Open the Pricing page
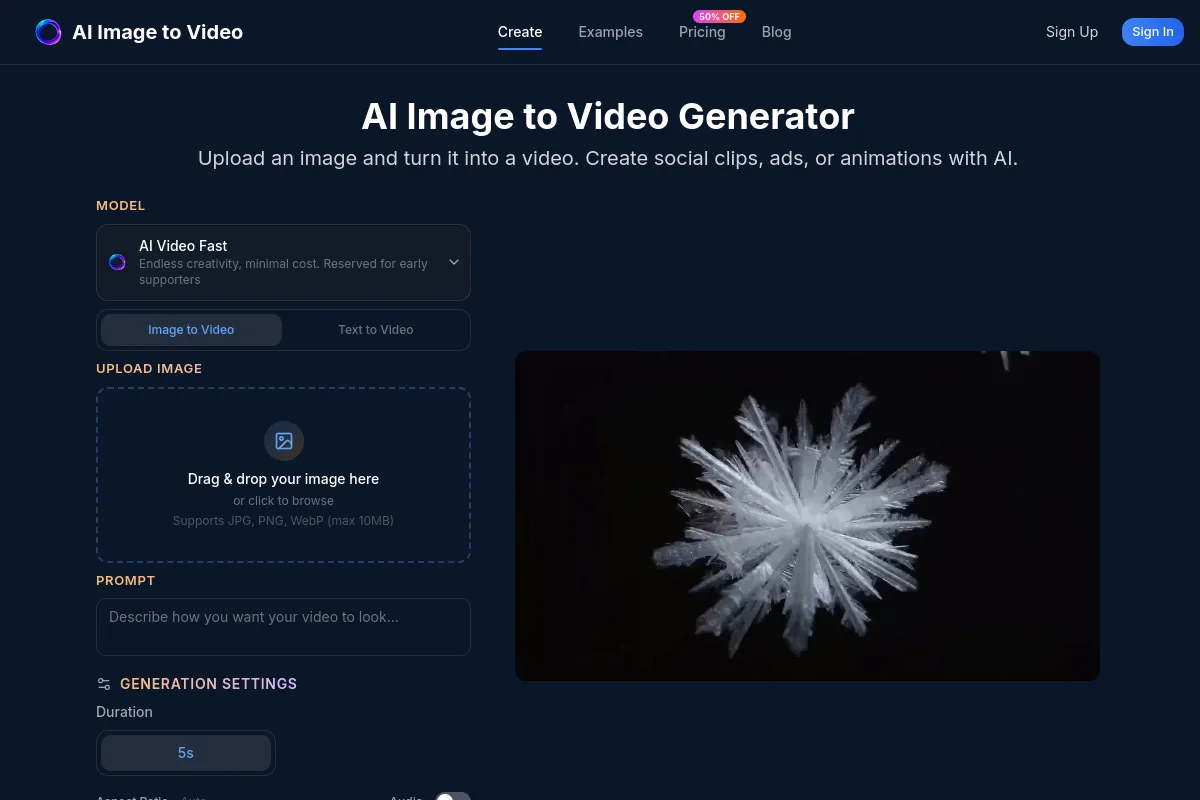Viewport: 1200px width, 800px height. pyautogui.click(x=702, y=32)
